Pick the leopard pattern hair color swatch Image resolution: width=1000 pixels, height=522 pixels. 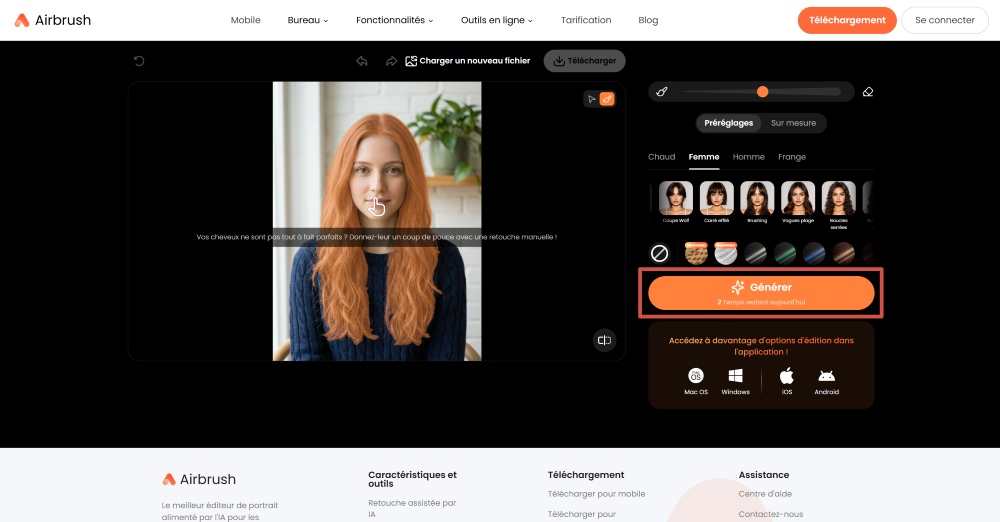click(x=696, y=253)
